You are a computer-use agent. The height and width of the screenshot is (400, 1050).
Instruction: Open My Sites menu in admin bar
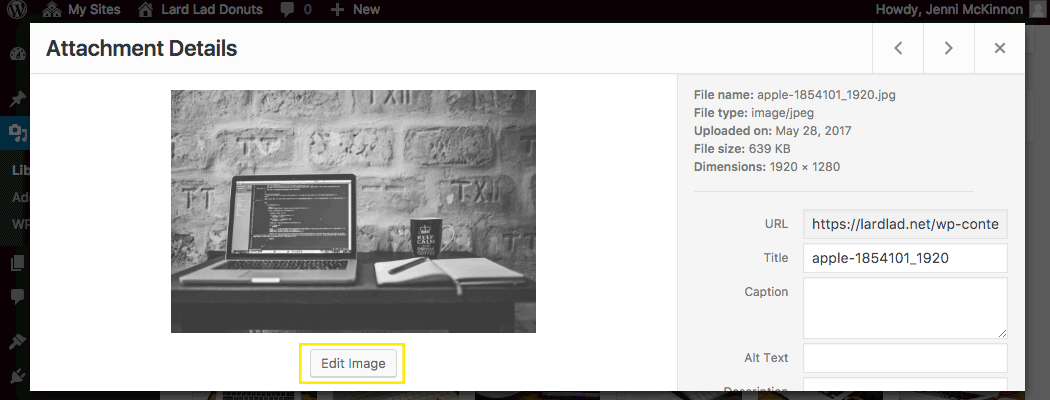81,9
